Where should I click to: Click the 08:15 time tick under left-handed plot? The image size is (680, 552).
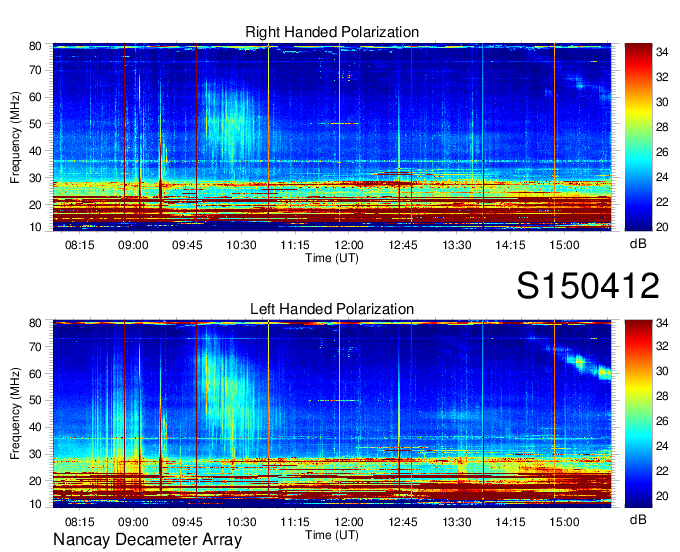[79, 522]
